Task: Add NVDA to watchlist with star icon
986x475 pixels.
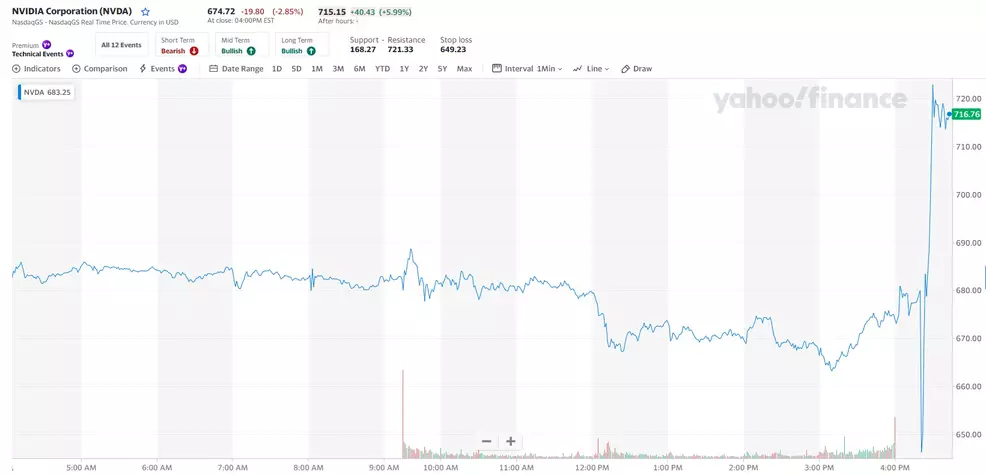Action: [x=145, y=12]
